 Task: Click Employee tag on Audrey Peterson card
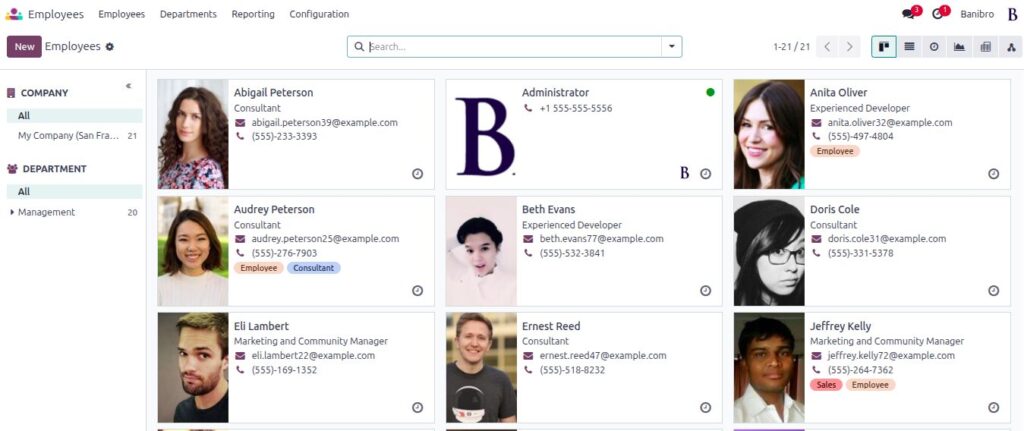[259, 268]
